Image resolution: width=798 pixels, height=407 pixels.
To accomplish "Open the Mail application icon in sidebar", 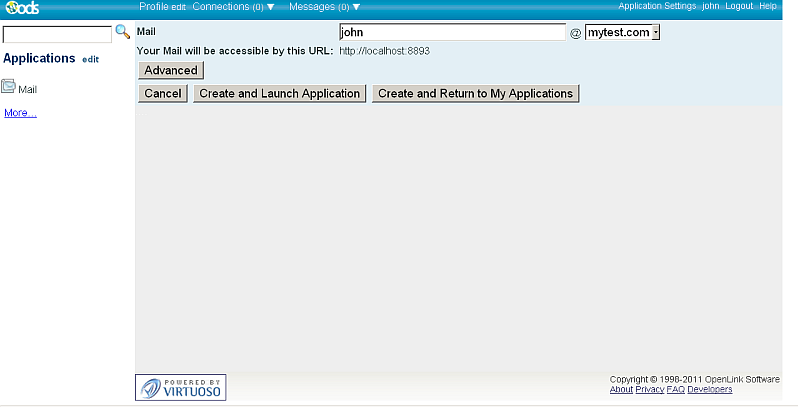I will point(9,87).
